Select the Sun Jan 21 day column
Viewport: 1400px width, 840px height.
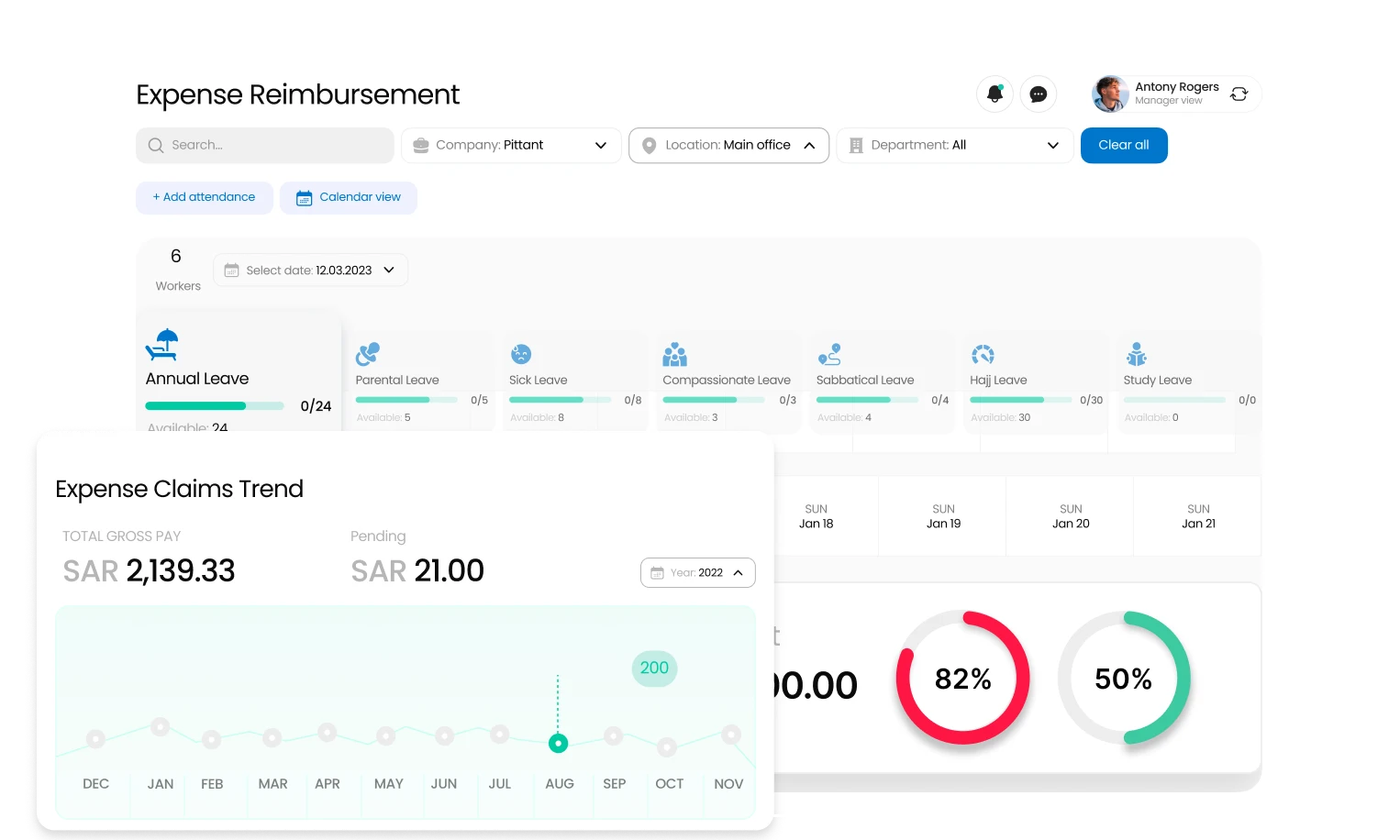[x=1197, y=515]
